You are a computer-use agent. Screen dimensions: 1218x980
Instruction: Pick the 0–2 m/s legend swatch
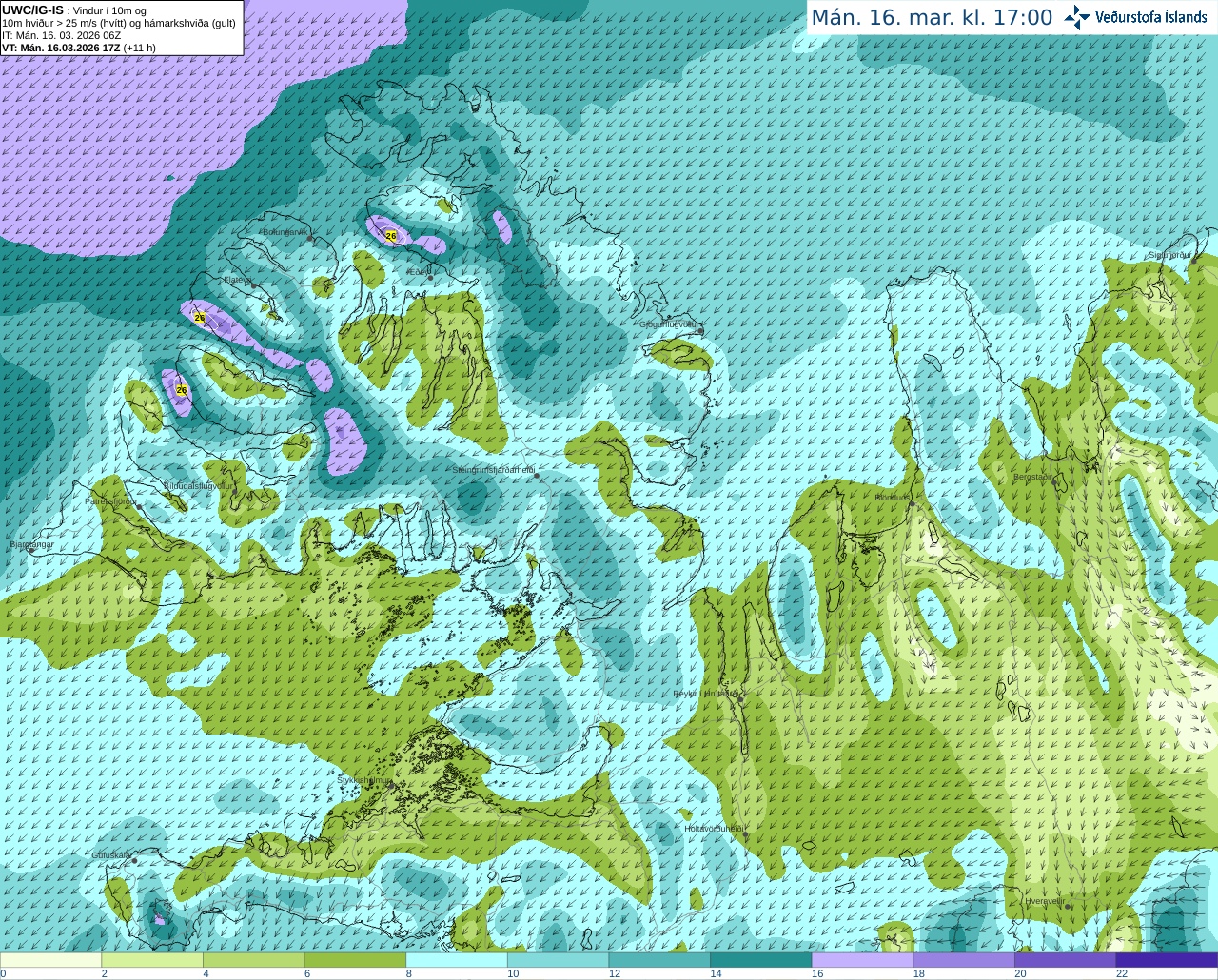[50, 960]
